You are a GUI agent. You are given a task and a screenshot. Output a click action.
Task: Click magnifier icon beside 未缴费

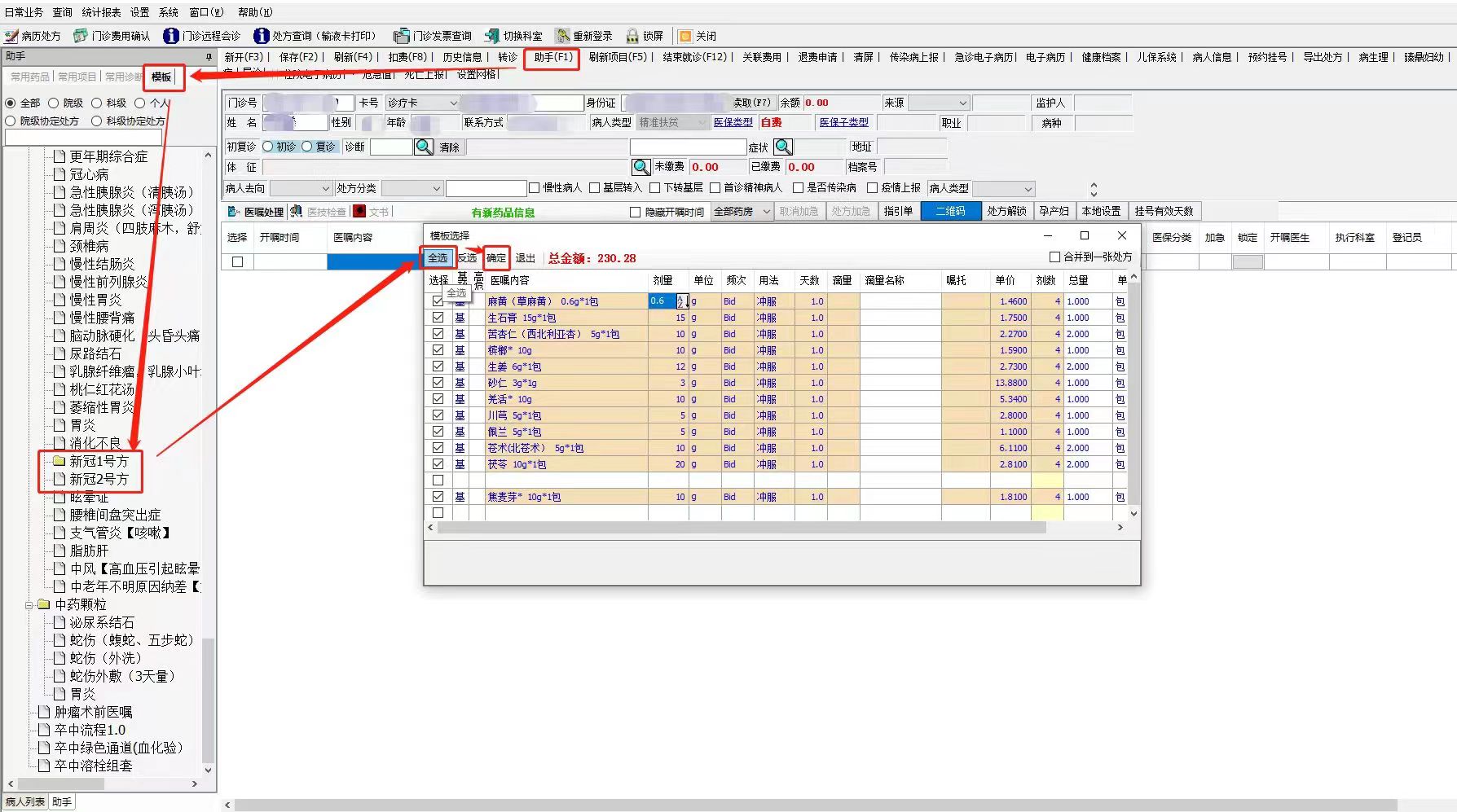pos(641,167)
